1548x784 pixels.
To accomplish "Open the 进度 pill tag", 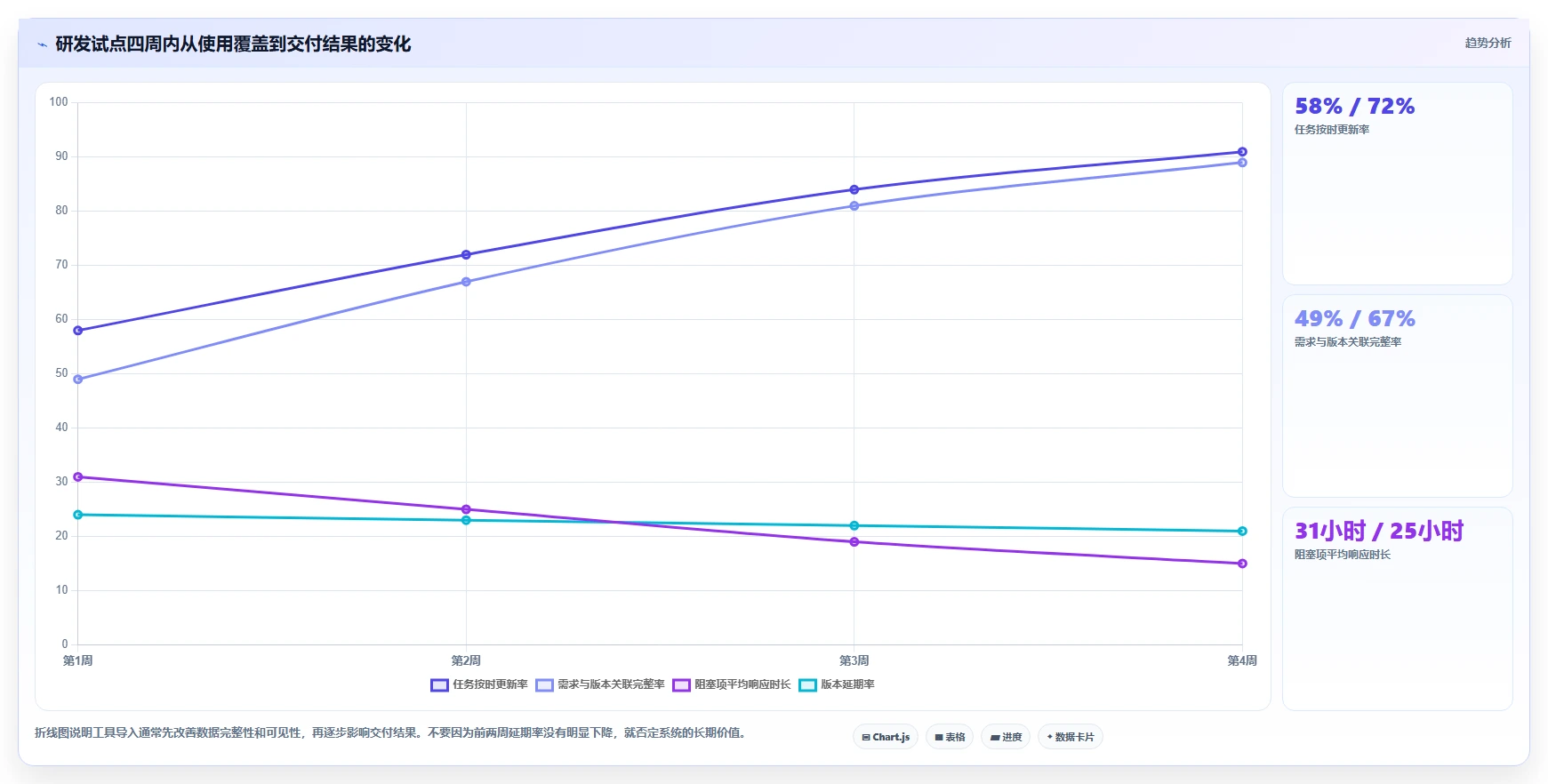I will [x=1006, y=737].
